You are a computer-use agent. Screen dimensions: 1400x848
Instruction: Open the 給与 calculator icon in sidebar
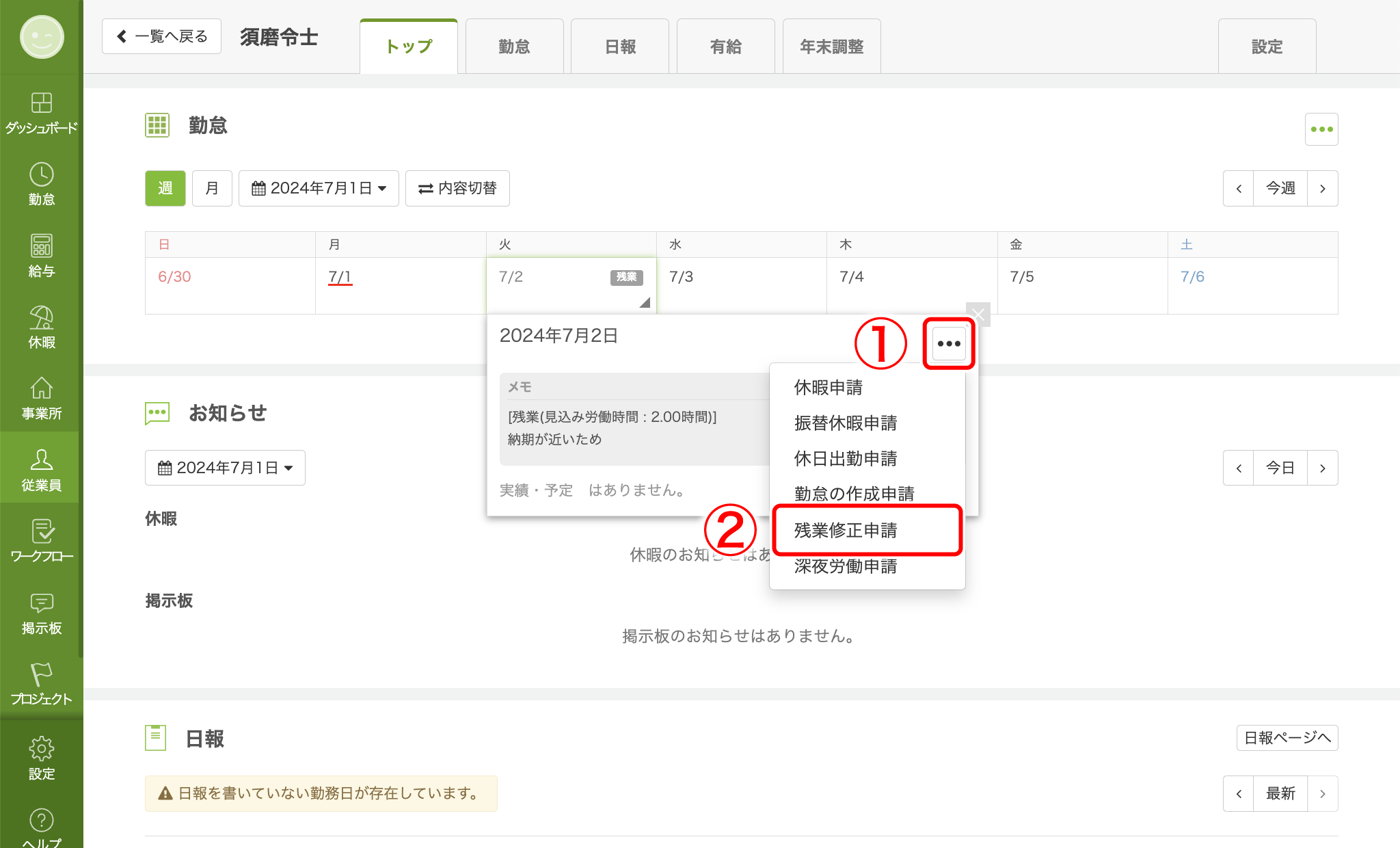pyautogui.click(x=41, y=256)
